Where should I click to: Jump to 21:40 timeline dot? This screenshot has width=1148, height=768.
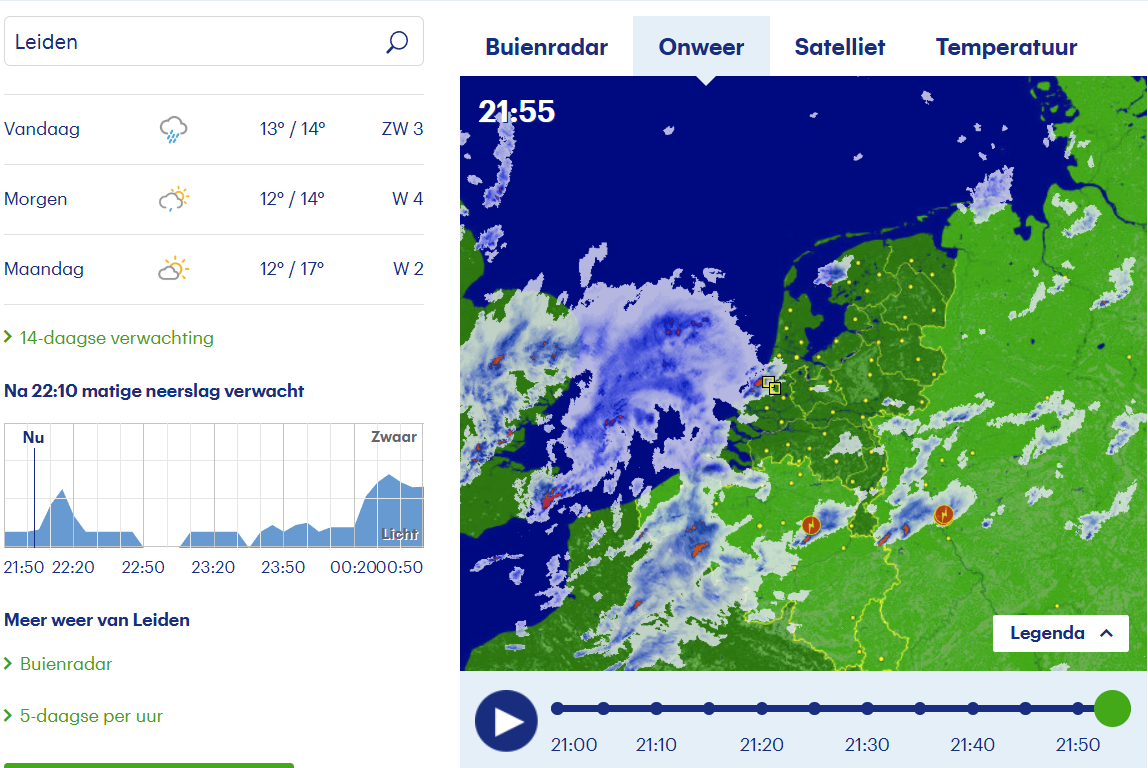973,708
